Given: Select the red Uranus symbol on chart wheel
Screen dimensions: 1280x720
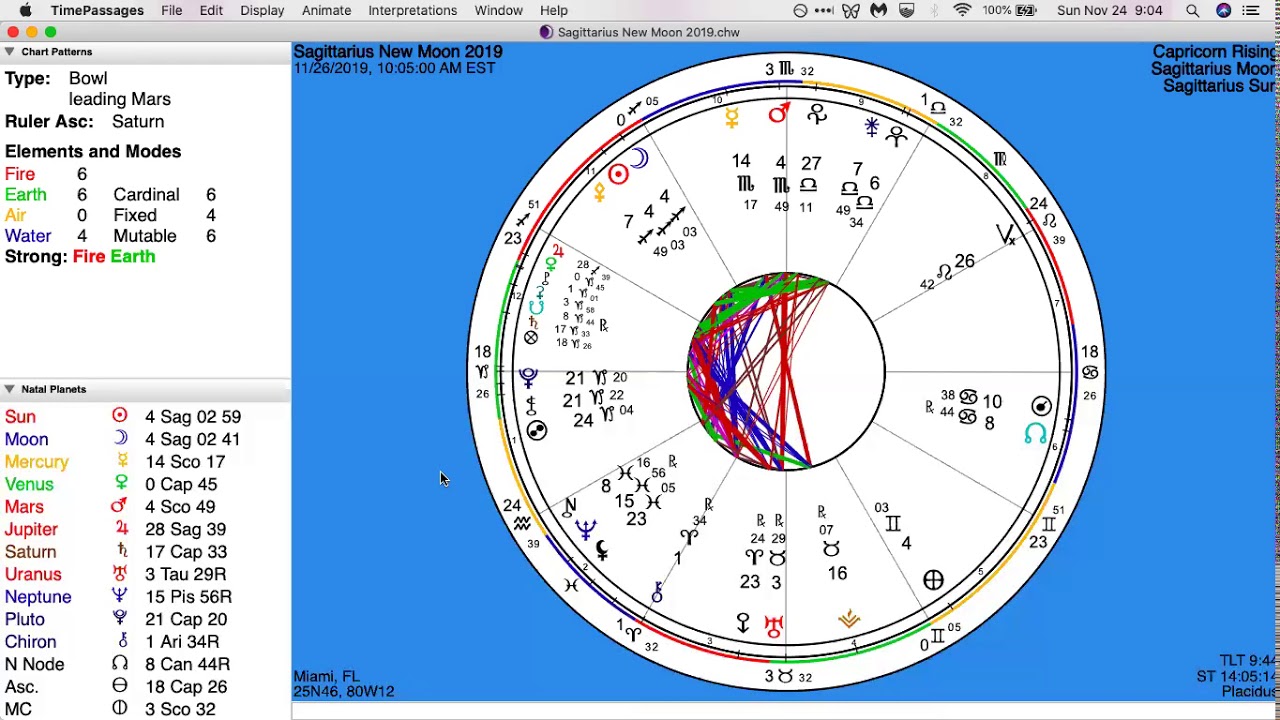Looking at the screenshot, I should click(x=774, y=627).
